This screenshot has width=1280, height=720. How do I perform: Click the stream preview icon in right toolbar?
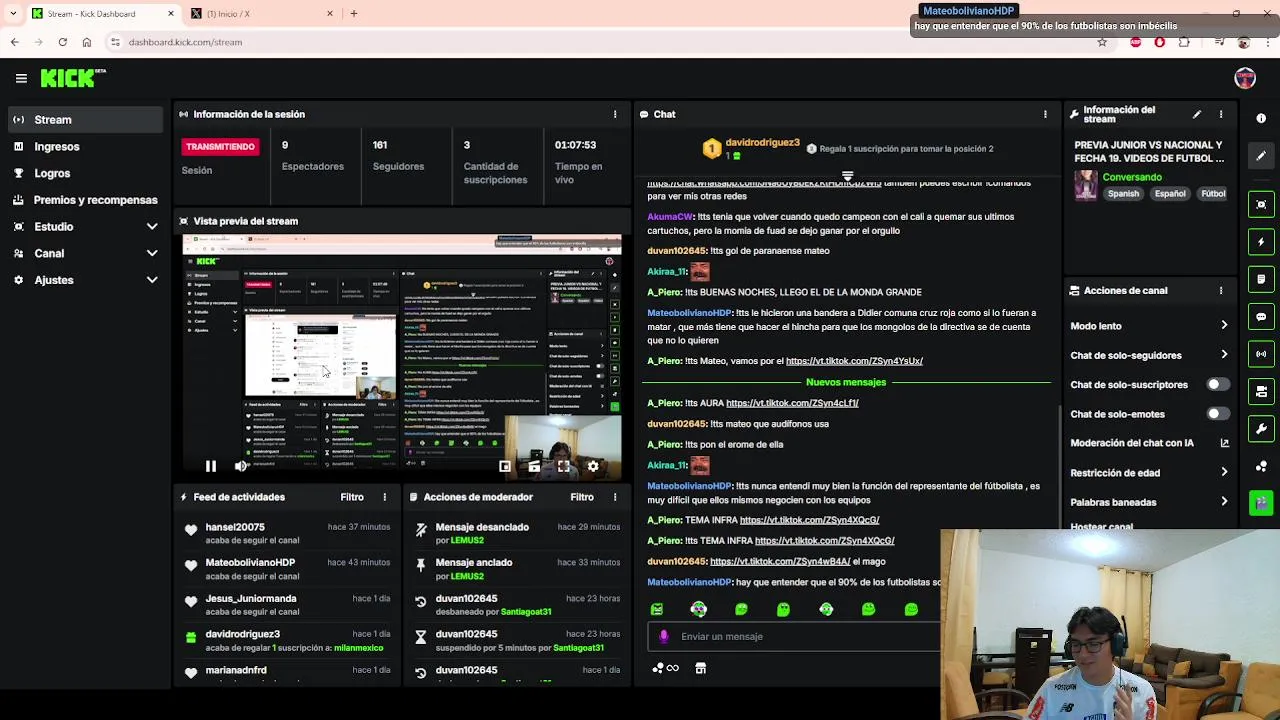pos(1261,204)
